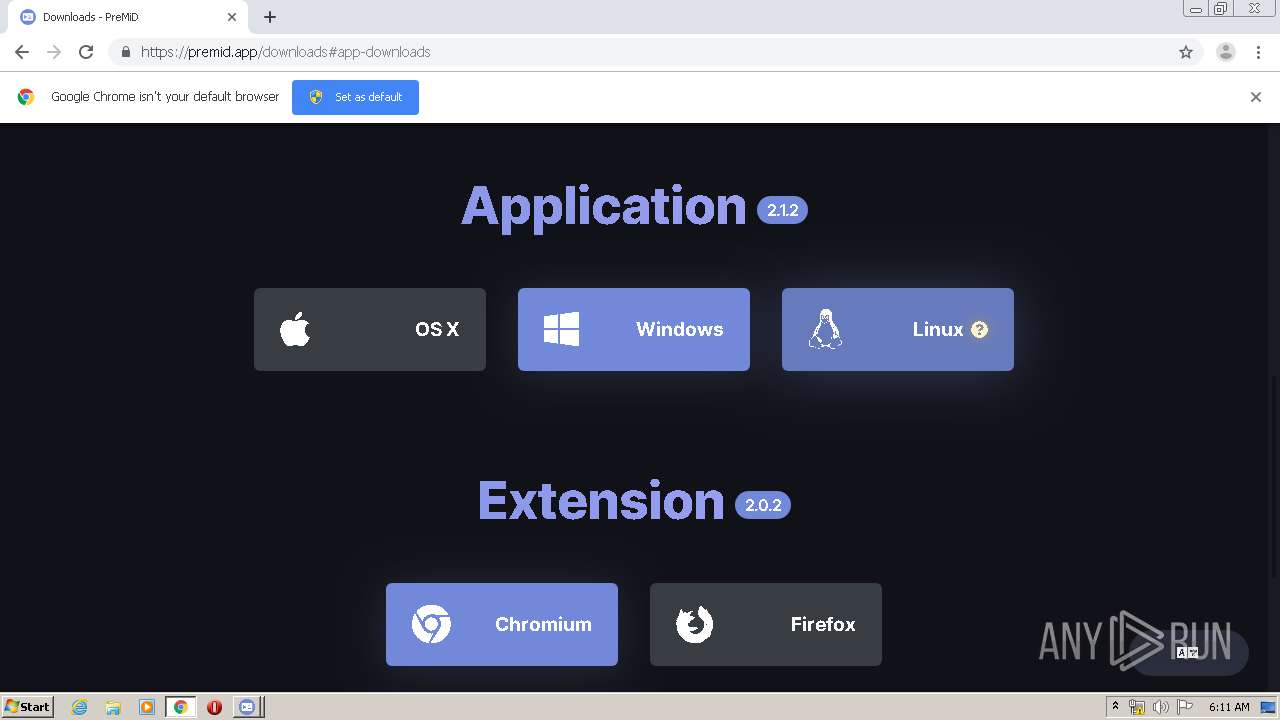Open the page language translate widget

(x=1188, y=652)
